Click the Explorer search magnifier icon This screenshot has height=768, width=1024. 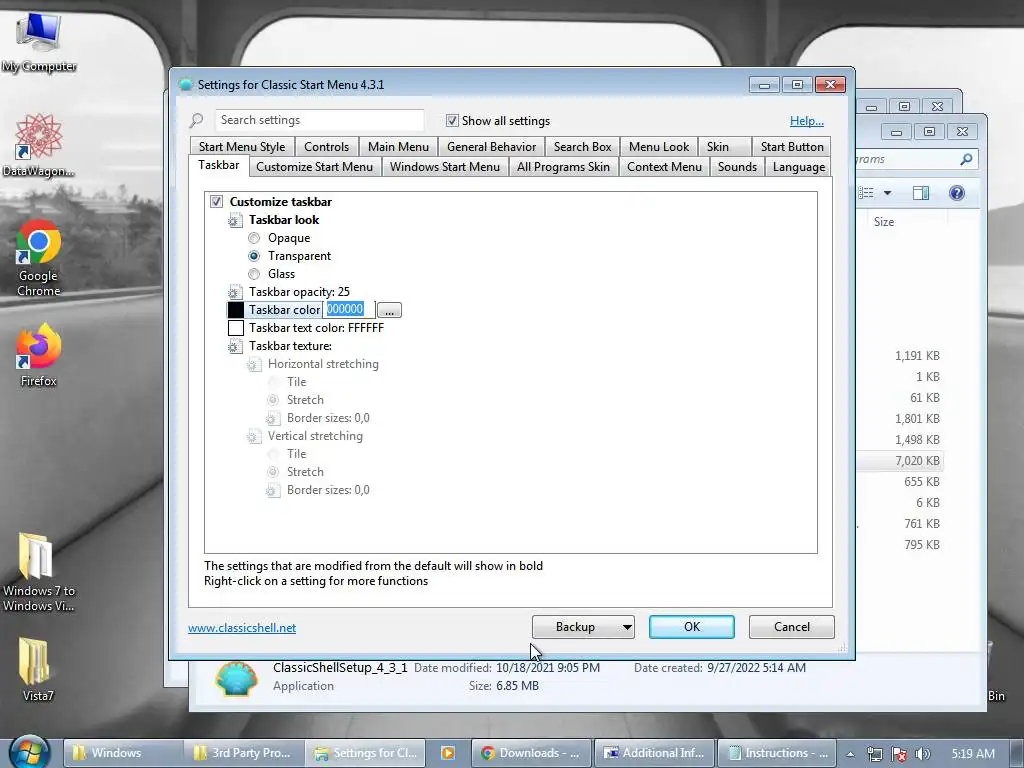967,159
